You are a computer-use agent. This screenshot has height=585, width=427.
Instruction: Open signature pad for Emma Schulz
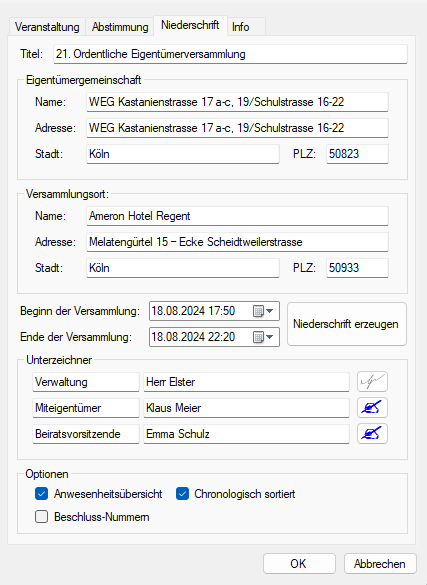pyautogui.click(x=372, y=434)
